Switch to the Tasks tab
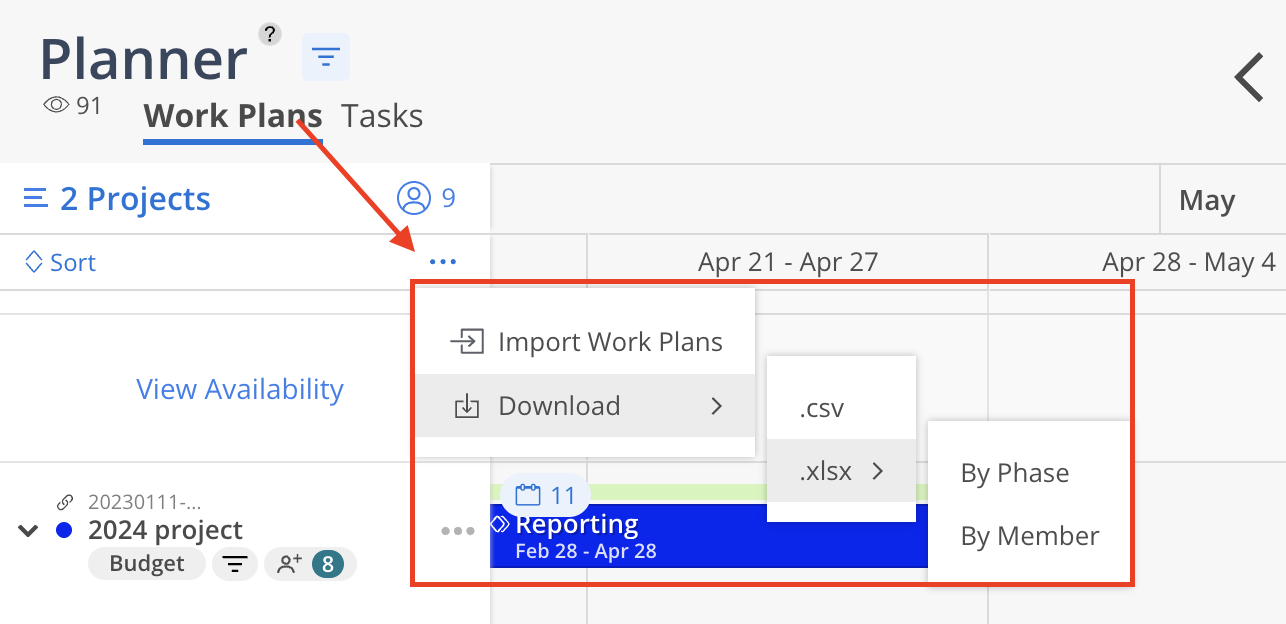Image resolution: width=1286 pixels, height=624 pixels. [382, 116]
